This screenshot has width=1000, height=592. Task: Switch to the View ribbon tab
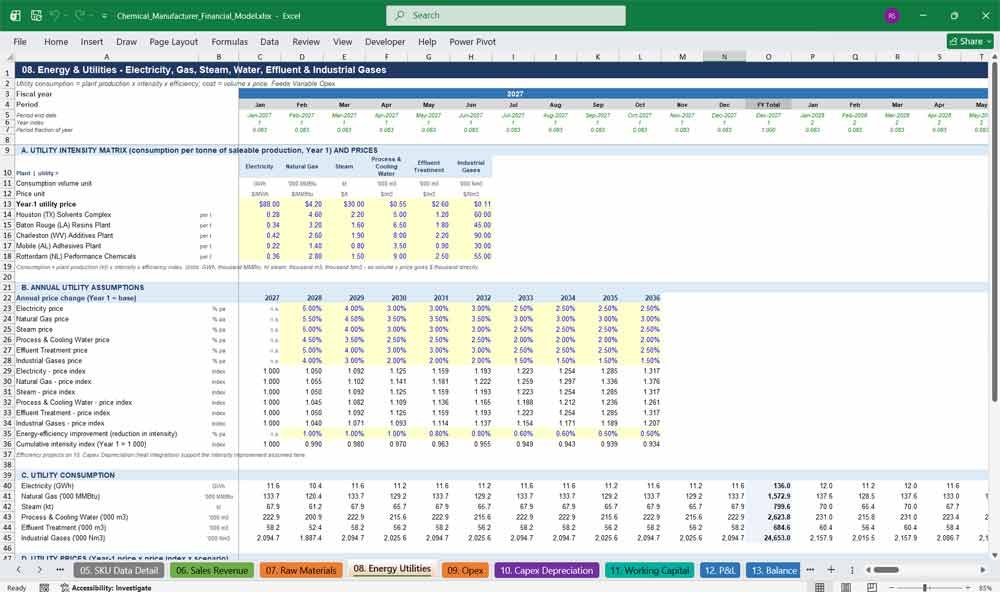pyautogui.click(x=342, y=41)
